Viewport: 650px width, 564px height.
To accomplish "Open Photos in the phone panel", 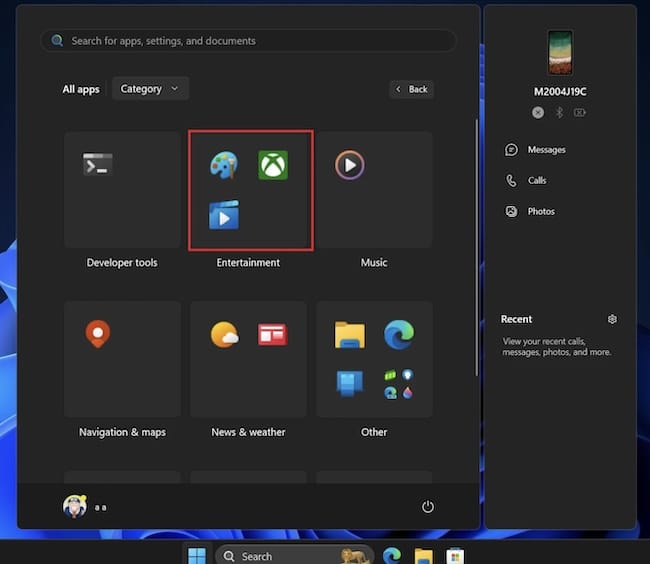I will coord(529,211).
